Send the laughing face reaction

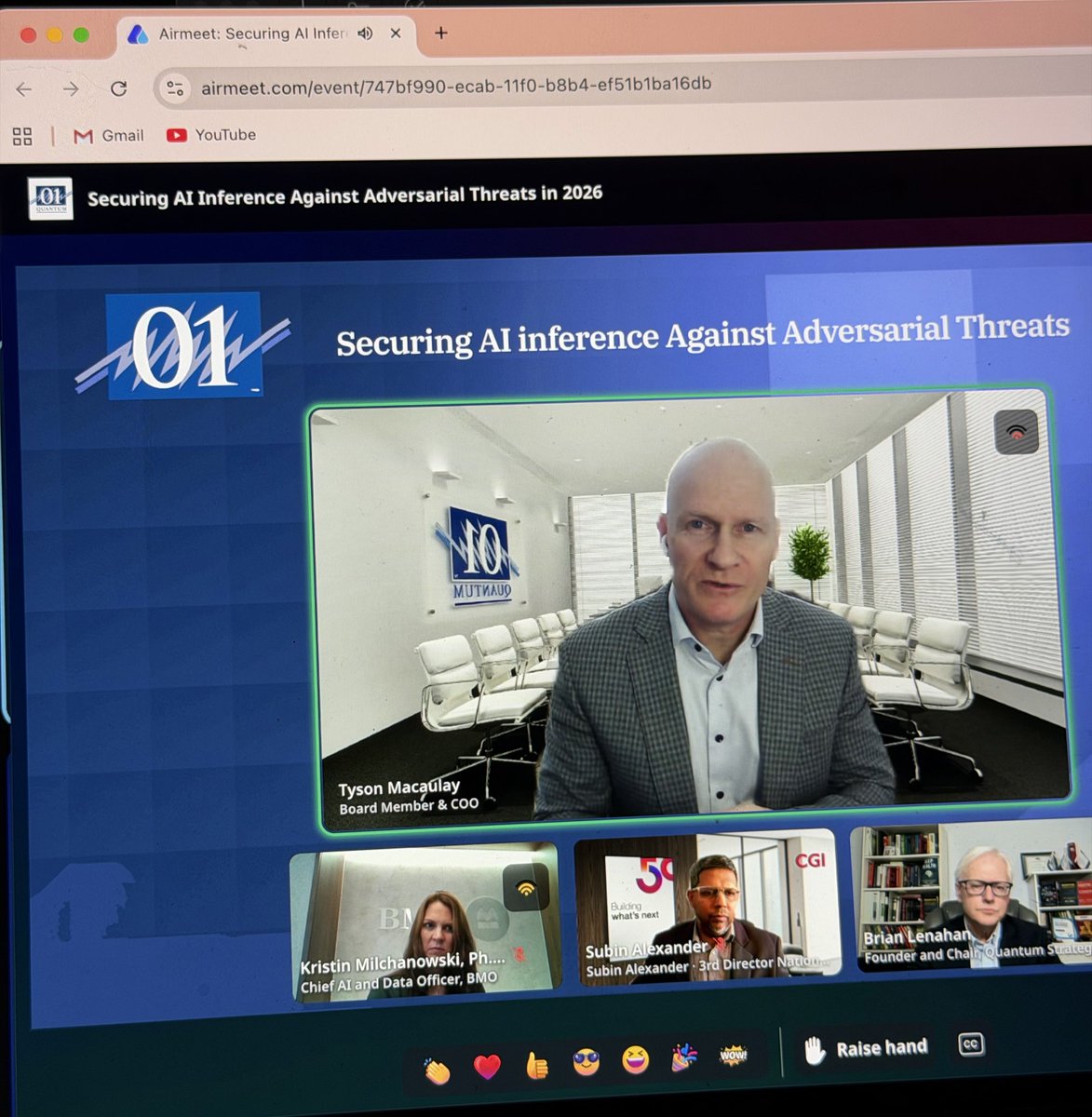coord(636,1059)
